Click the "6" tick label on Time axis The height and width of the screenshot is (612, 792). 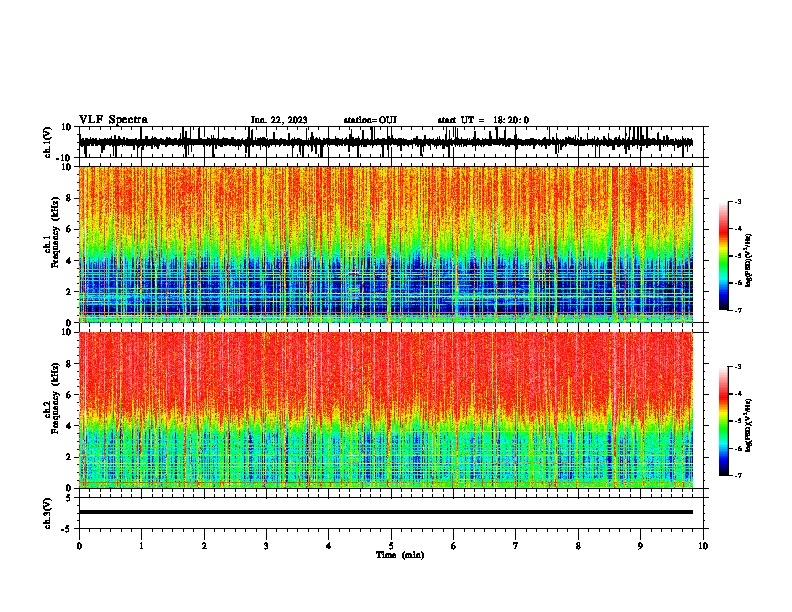[454, 546]
